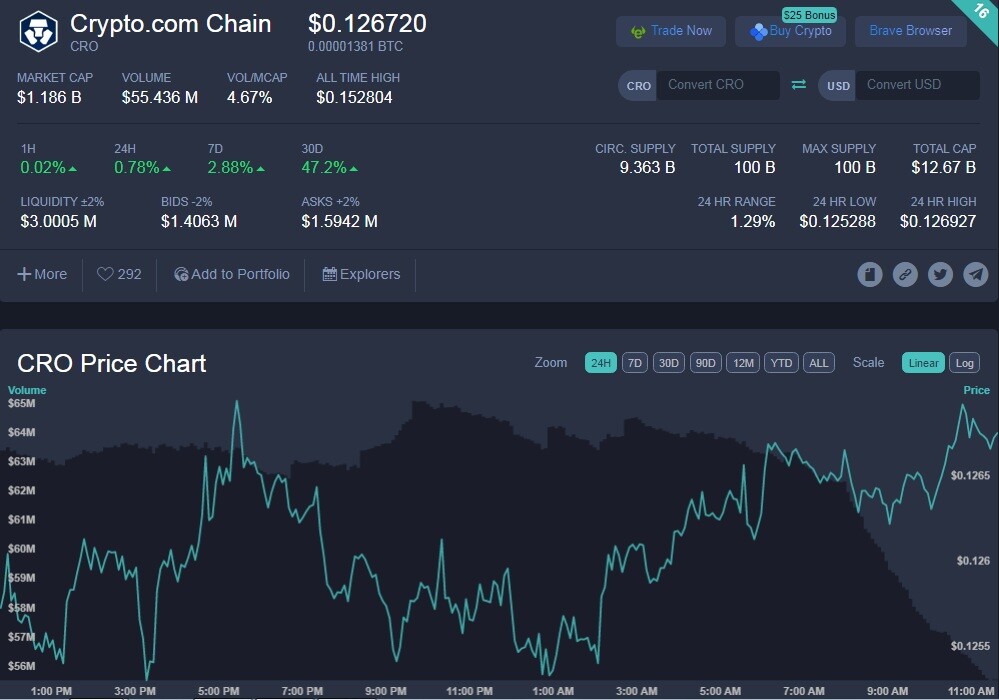The height and width of the screenshot is (700, 999).
Task: Open the website link chain icon
Action: 905,275
